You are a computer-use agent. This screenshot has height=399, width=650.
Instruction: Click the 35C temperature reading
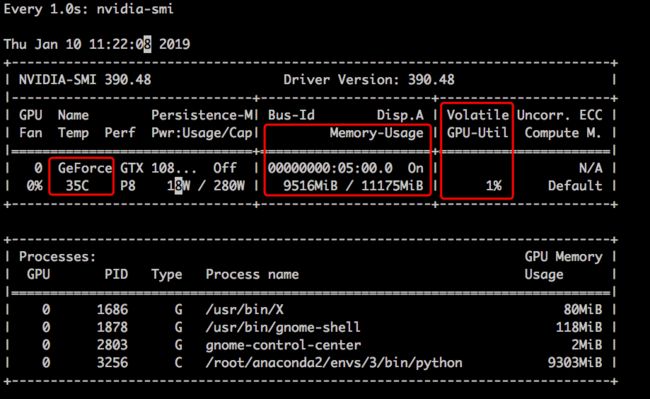tap(77, 186)
